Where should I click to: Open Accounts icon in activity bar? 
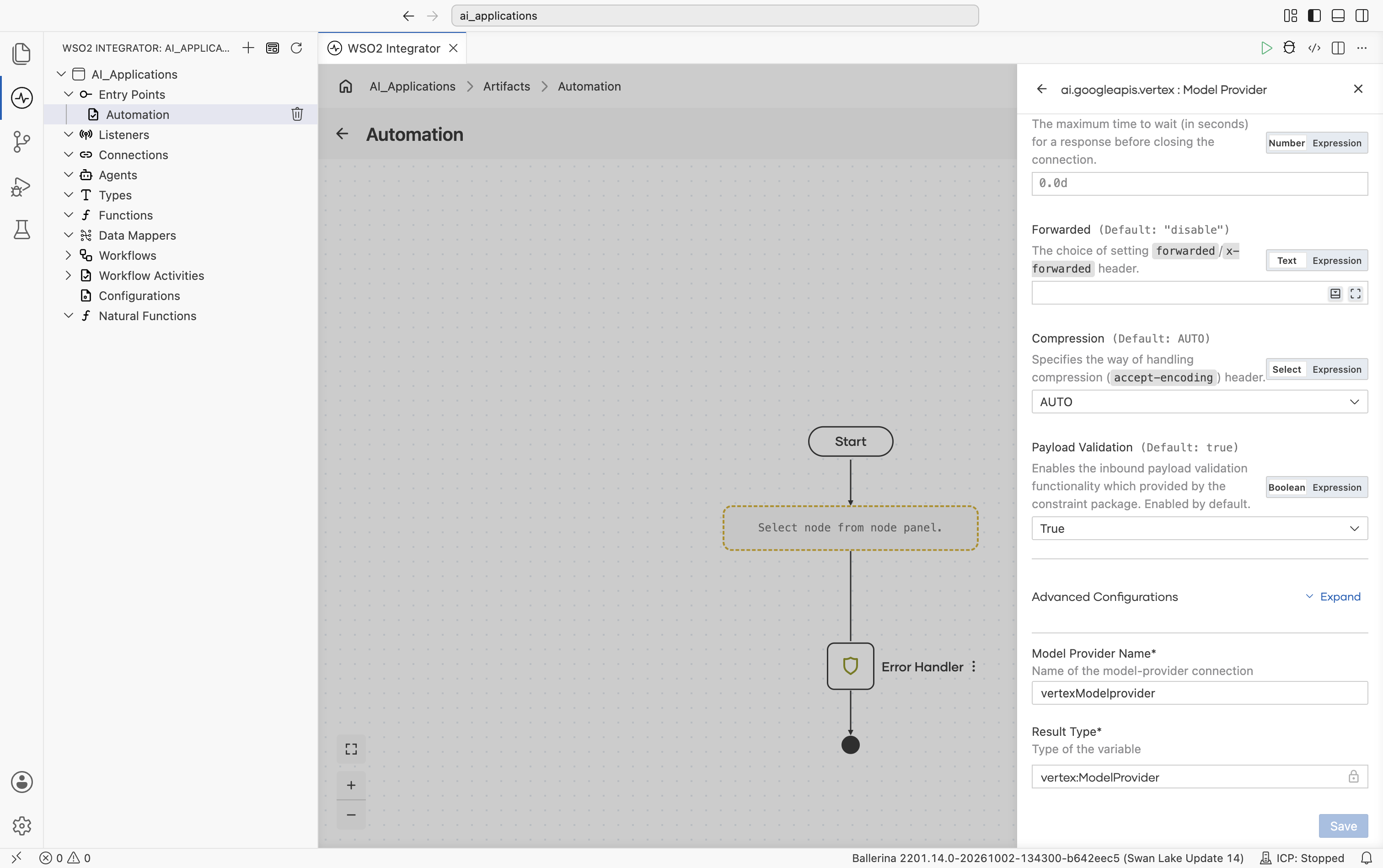click(22, 782)
